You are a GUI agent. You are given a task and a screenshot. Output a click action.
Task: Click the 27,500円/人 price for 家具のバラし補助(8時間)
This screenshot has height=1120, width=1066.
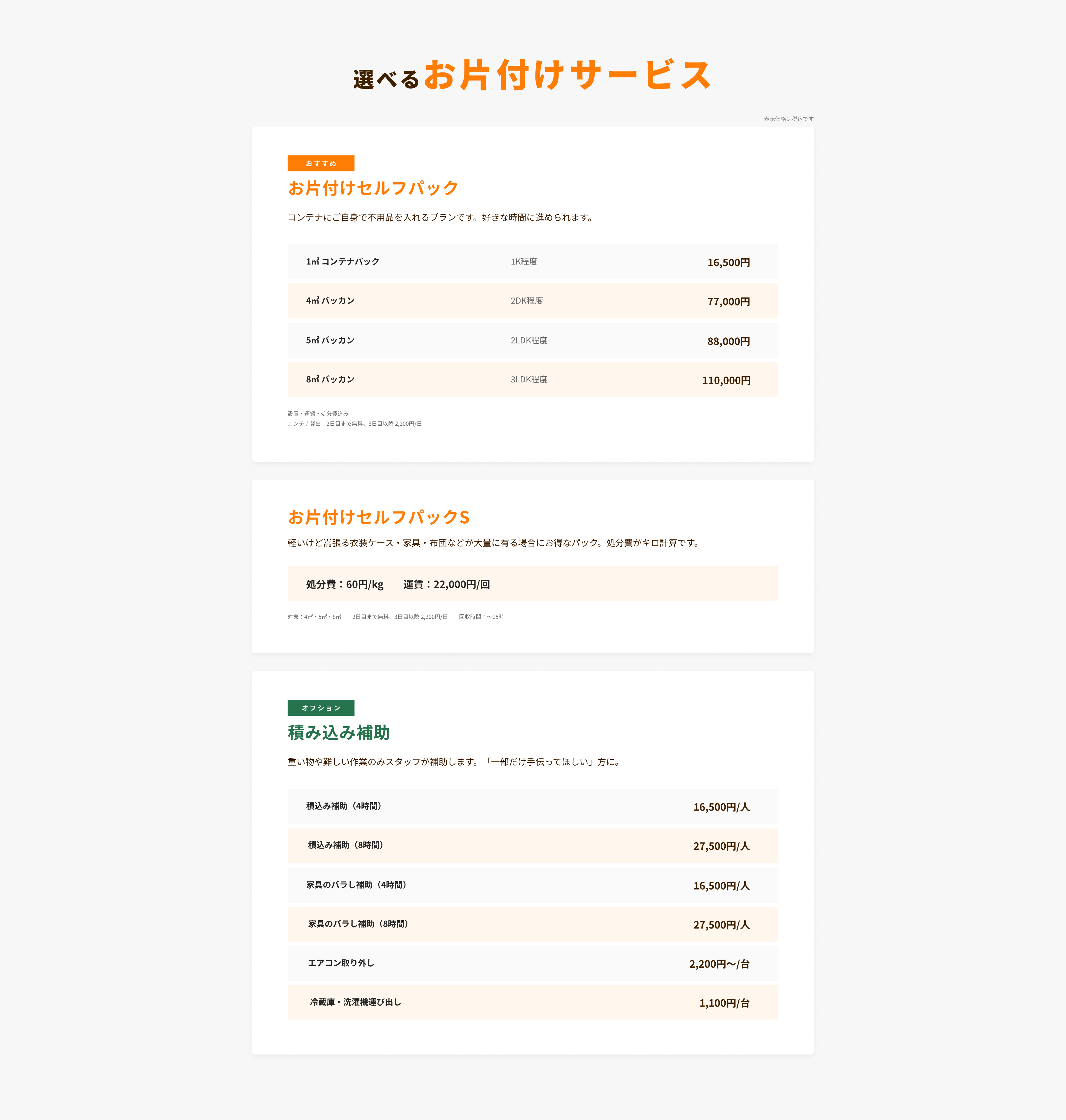click(x=721, y=925)
